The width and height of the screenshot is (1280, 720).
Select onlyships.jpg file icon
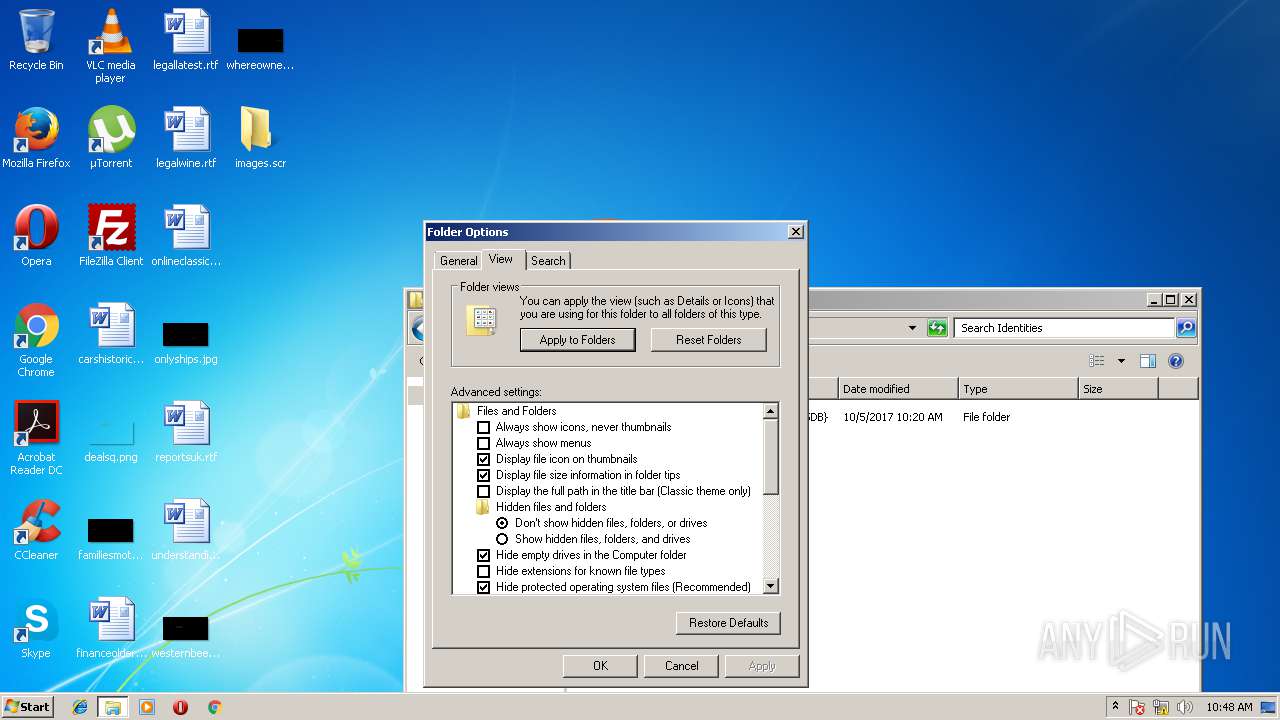click(186, 342)
